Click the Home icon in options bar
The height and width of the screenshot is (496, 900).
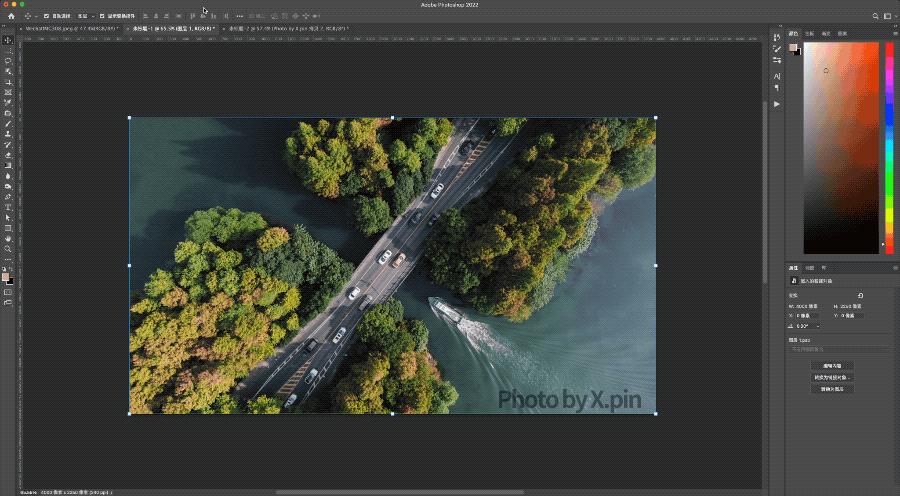11,16
